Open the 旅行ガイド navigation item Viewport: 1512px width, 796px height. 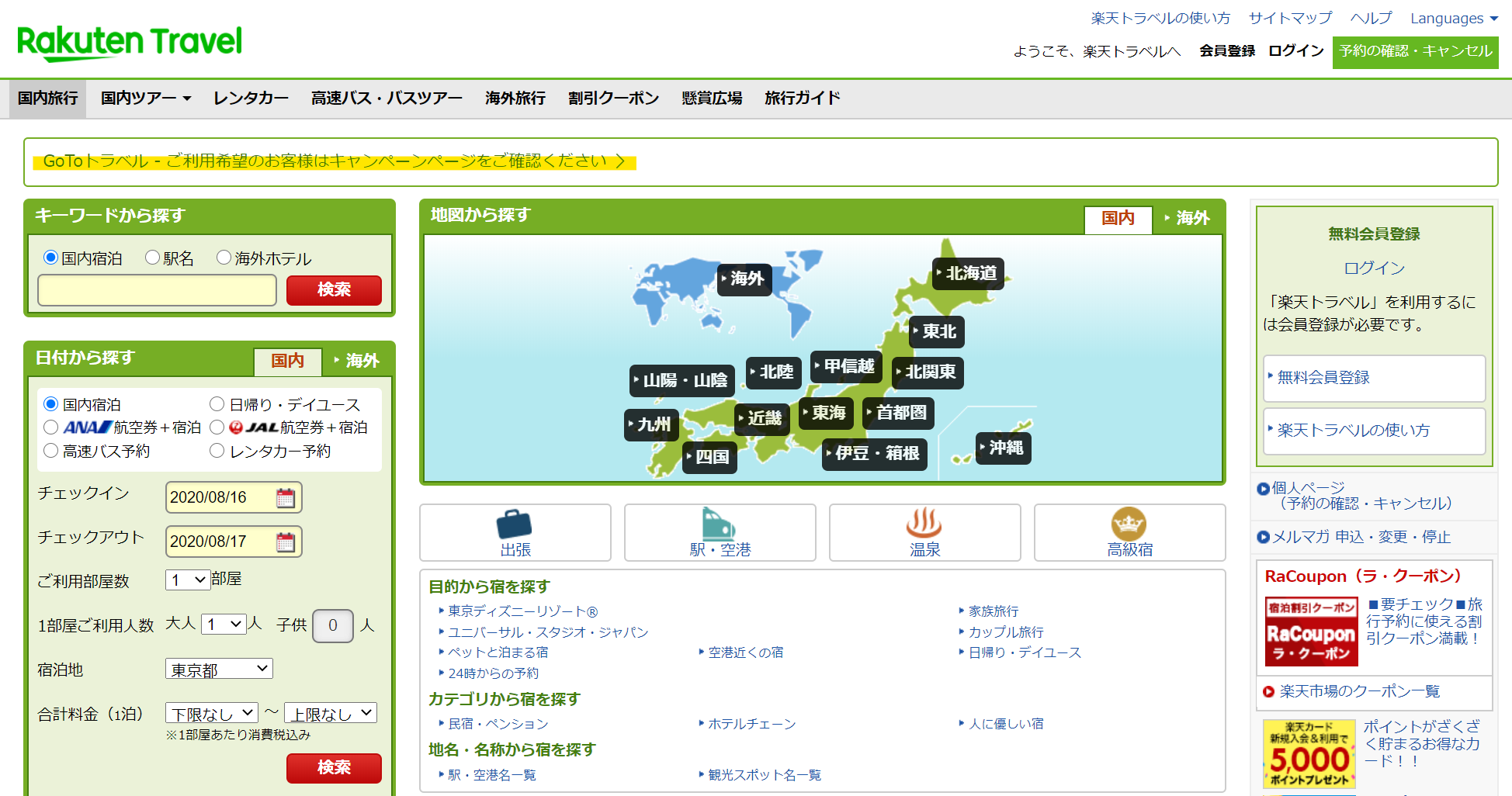click(803, 99)
